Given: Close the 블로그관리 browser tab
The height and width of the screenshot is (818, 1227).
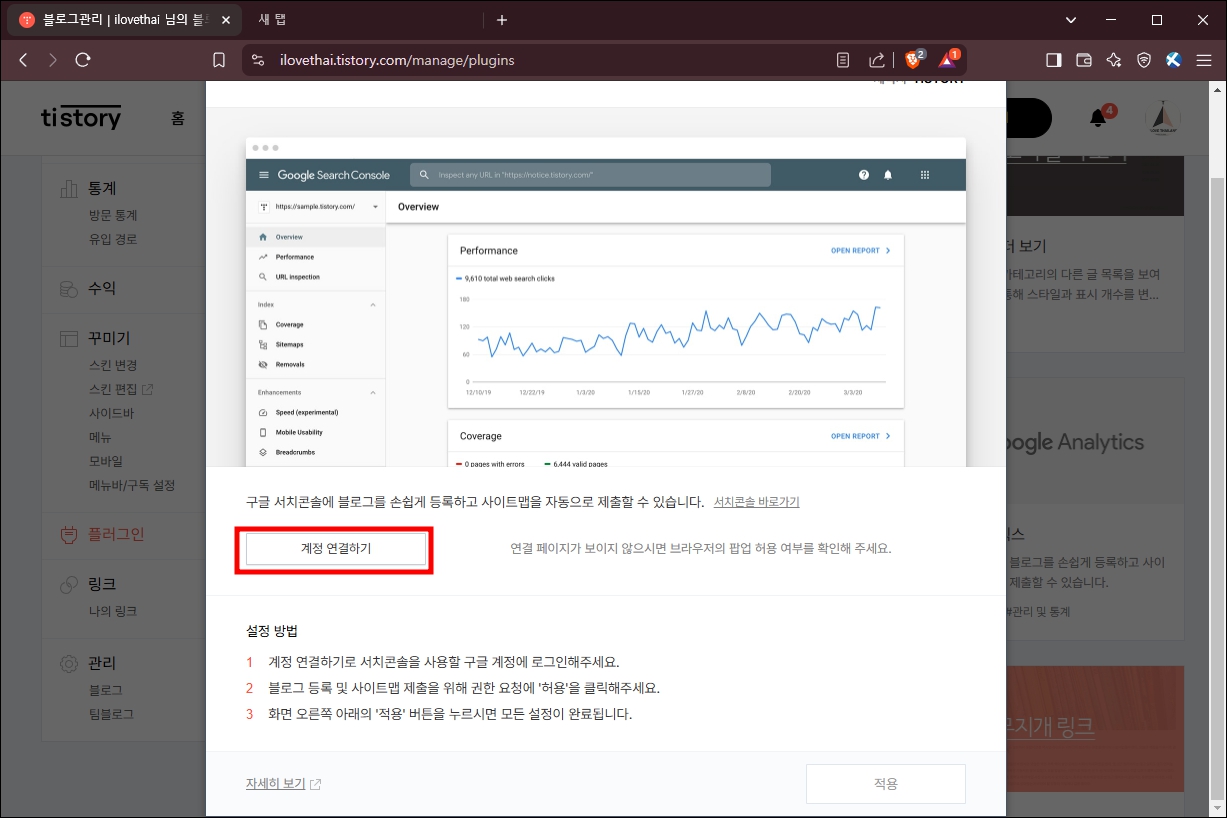Looking at the screenshot, I should [224, 20].
